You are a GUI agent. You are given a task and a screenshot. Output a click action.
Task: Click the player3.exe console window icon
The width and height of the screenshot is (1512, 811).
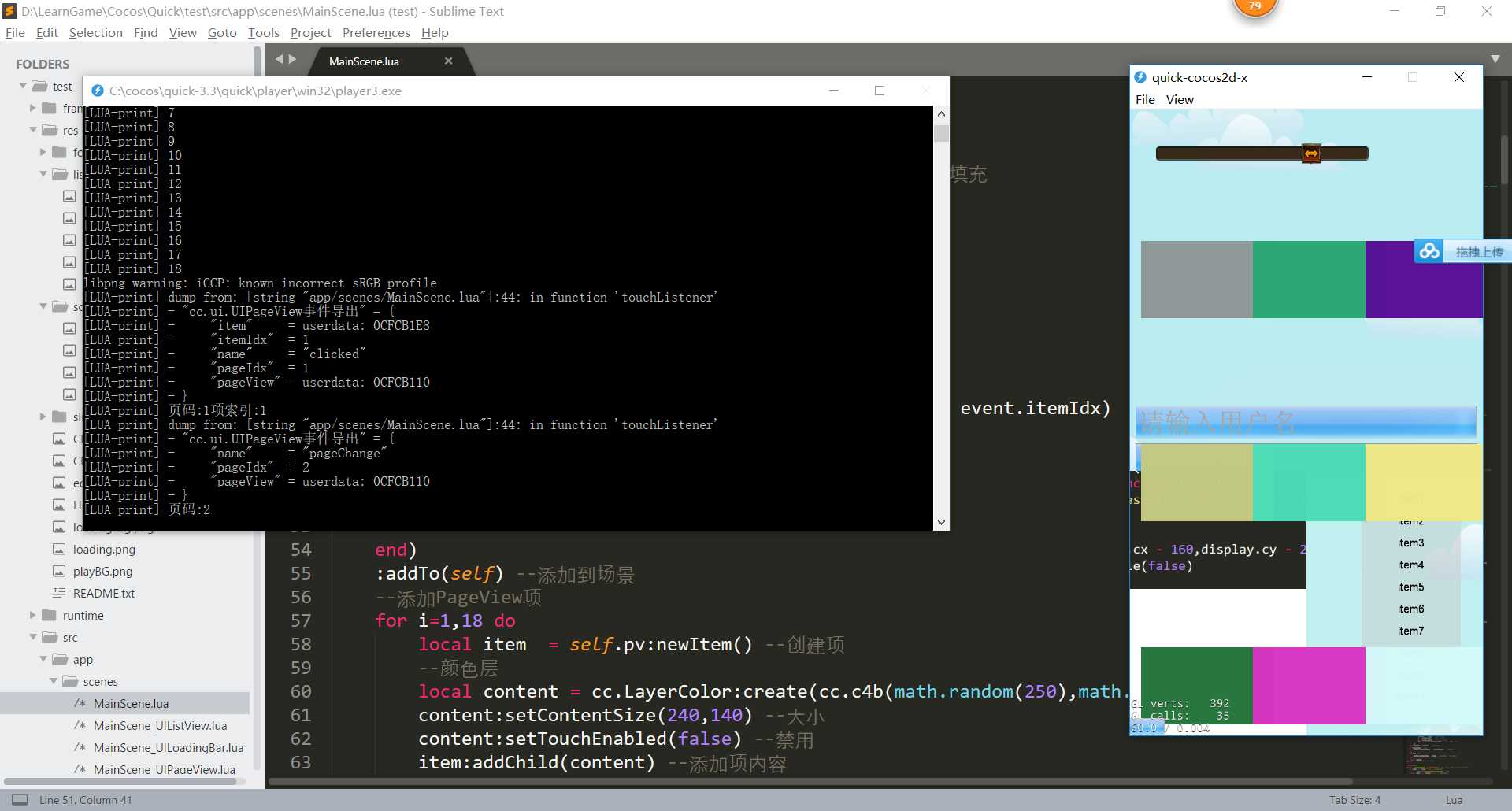pos(98,91)
